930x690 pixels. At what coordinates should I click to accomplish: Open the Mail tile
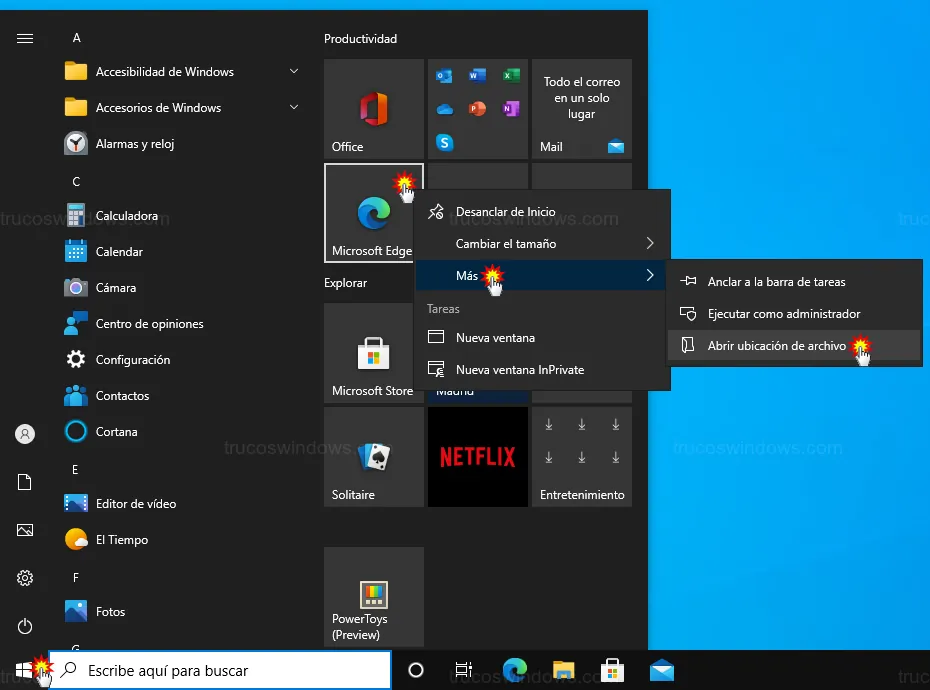[x=581, y=108]
